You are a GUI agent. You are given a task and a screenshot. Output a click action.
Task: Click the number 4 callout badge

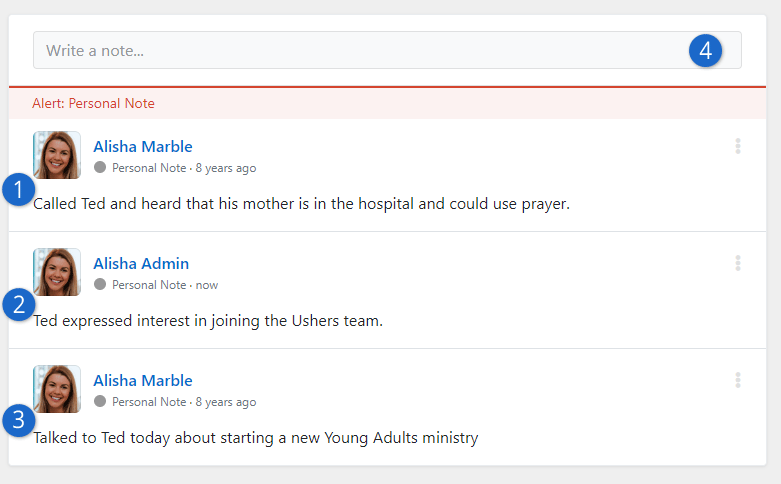pos(705,51)
